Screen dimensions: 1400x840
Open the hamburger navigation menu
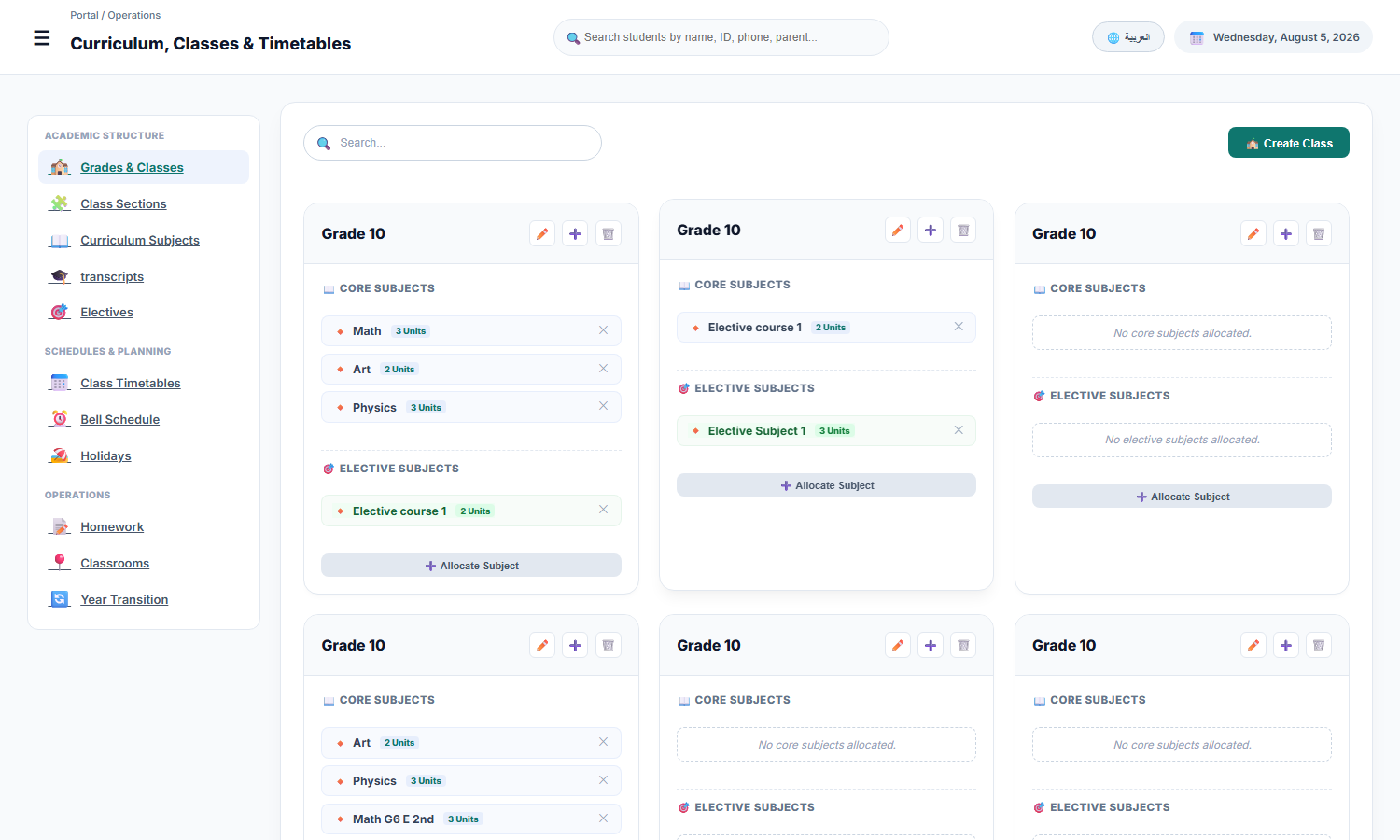click(42, 38)
